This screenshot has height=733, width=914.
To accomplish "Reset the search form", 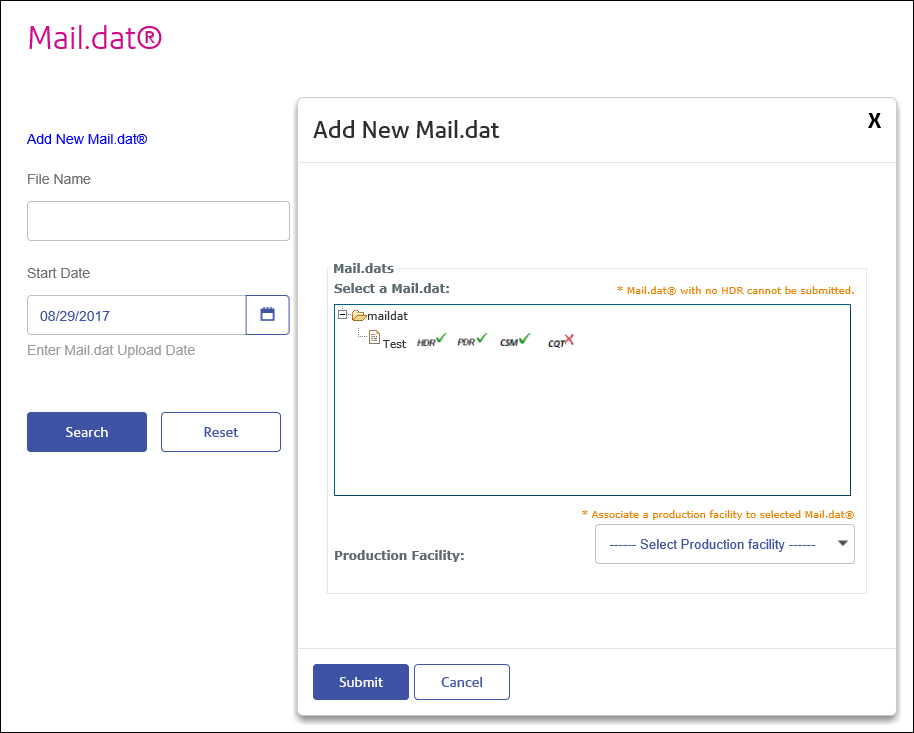I will (220, 431).
